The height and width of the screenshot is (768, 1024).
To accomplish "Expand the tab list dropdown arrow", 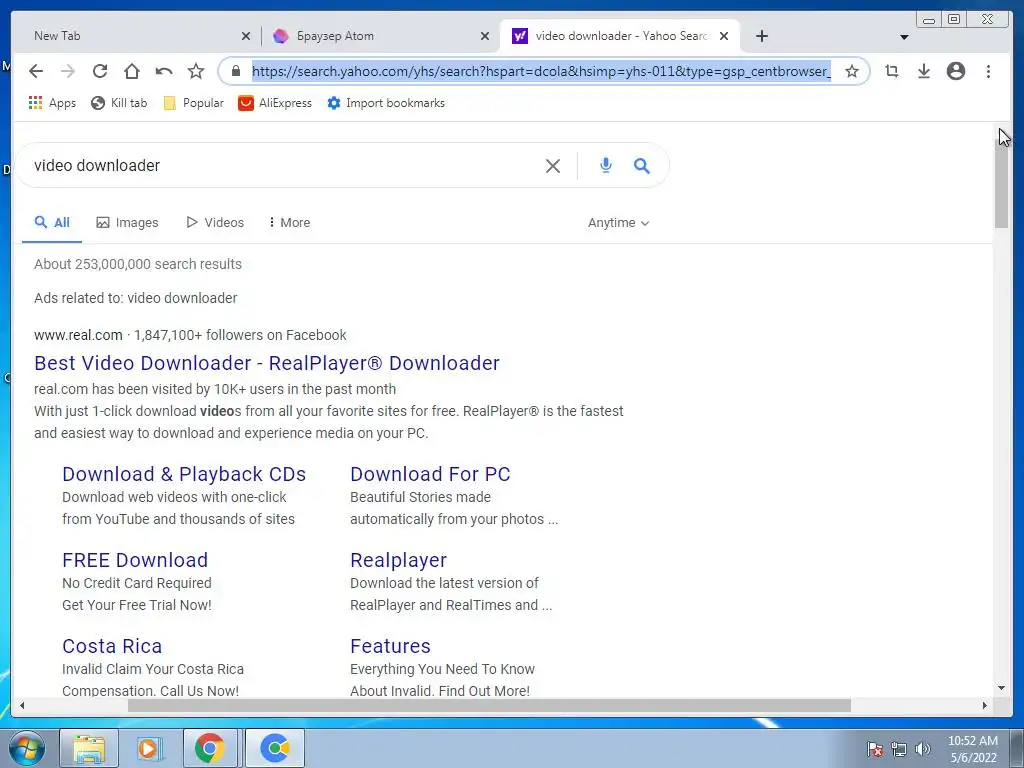I will [x=904, y=37].
